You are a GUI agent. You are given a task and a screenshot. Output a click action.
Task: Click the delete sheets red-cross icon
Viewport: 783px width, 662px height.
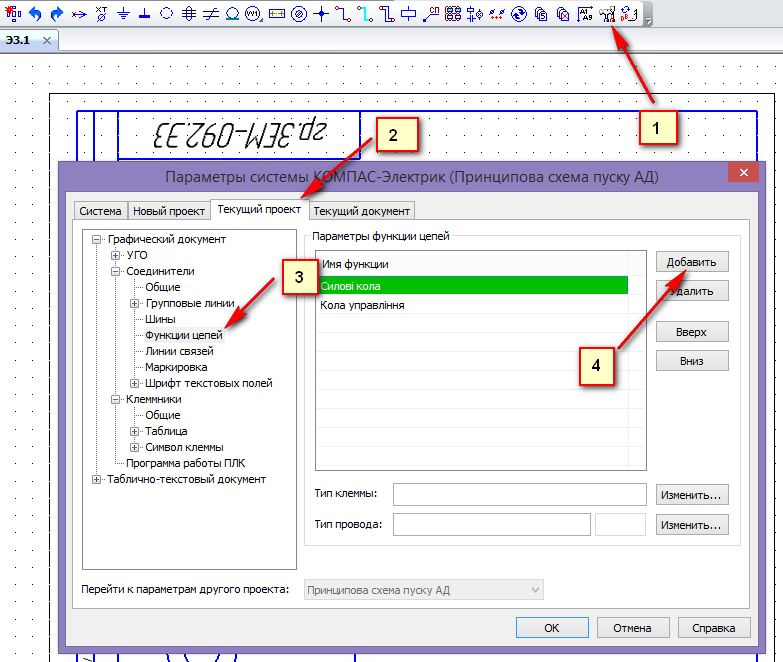[x=563, y=13]
